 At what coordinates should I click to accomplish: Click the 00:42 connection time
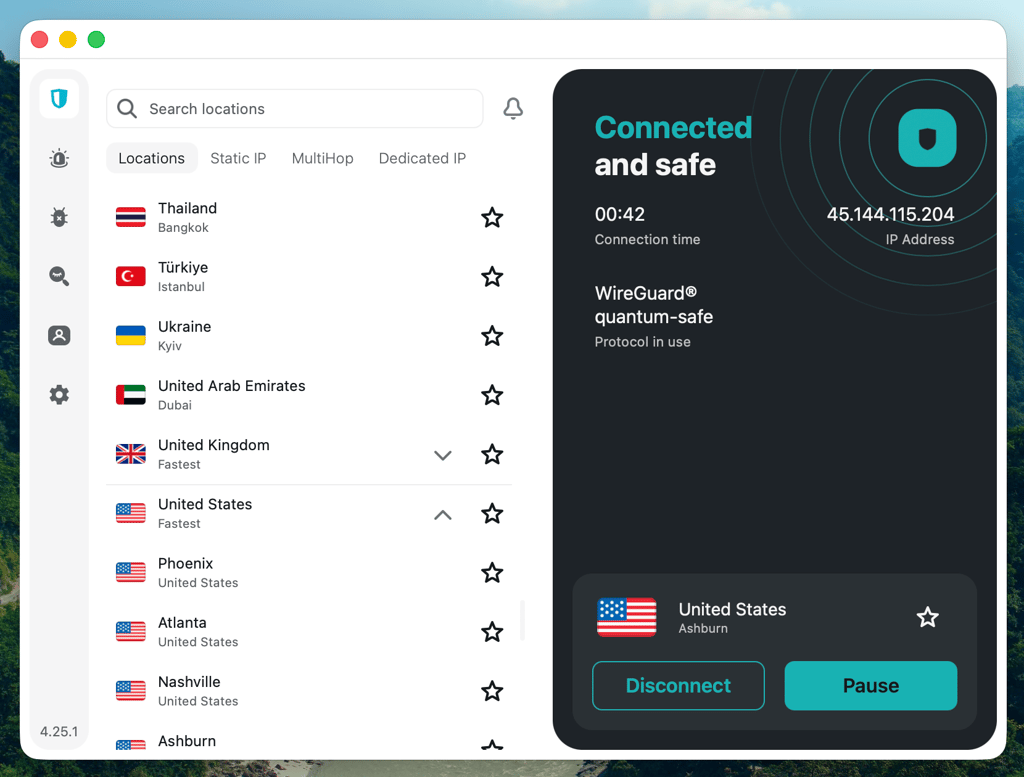coord(620,214)
